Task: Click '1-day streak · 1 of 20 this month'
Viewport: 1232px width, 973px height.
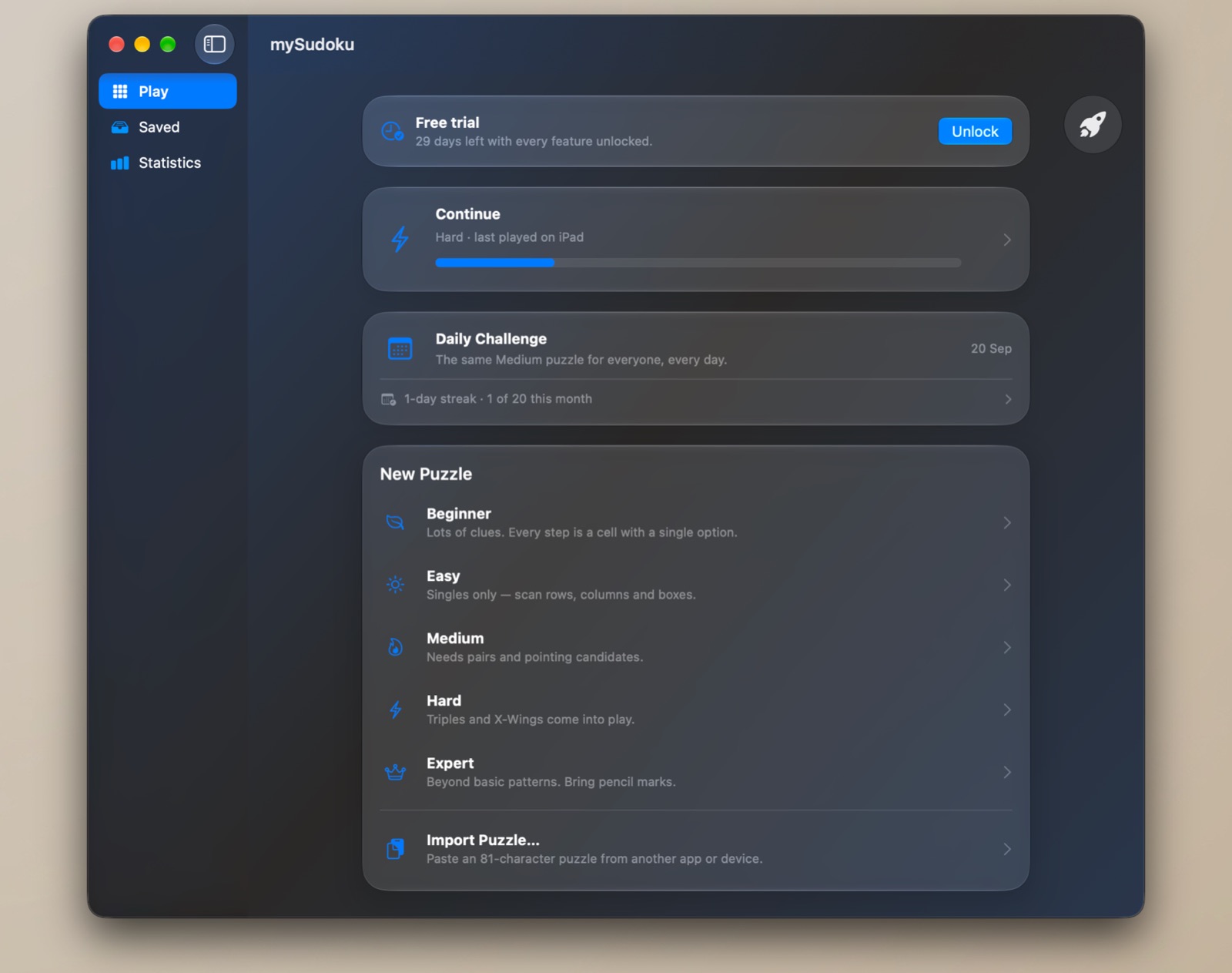Action: pyautogui.click(x=498, y=399)
